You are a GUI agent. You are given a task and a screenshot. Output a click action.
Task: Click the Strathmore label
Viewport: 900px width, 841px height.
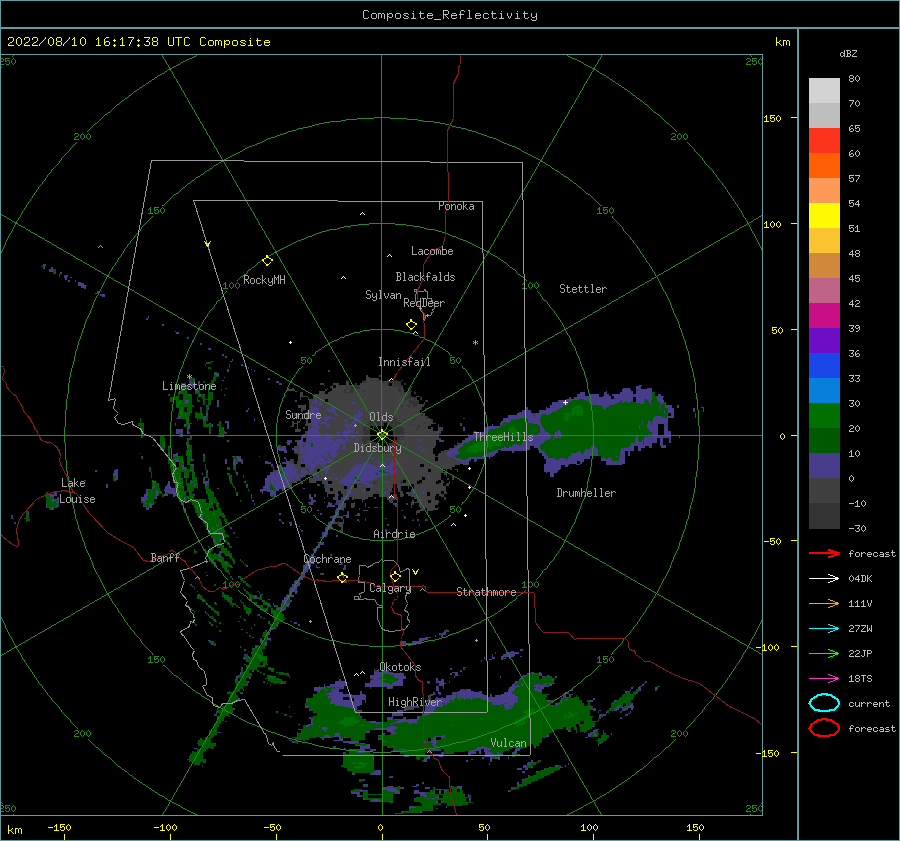pyautogui.click(x=486, y=592)
